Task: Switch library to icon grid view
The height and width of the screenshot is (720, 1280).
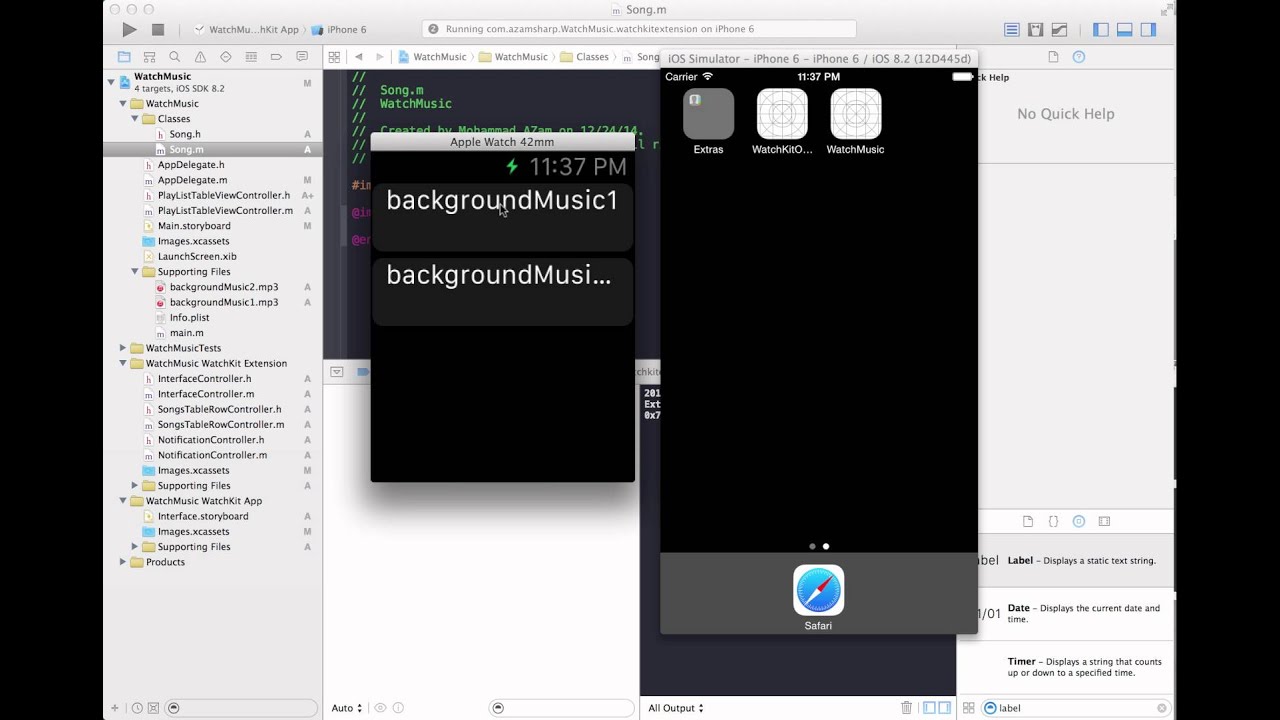Action: coord(968,708)
